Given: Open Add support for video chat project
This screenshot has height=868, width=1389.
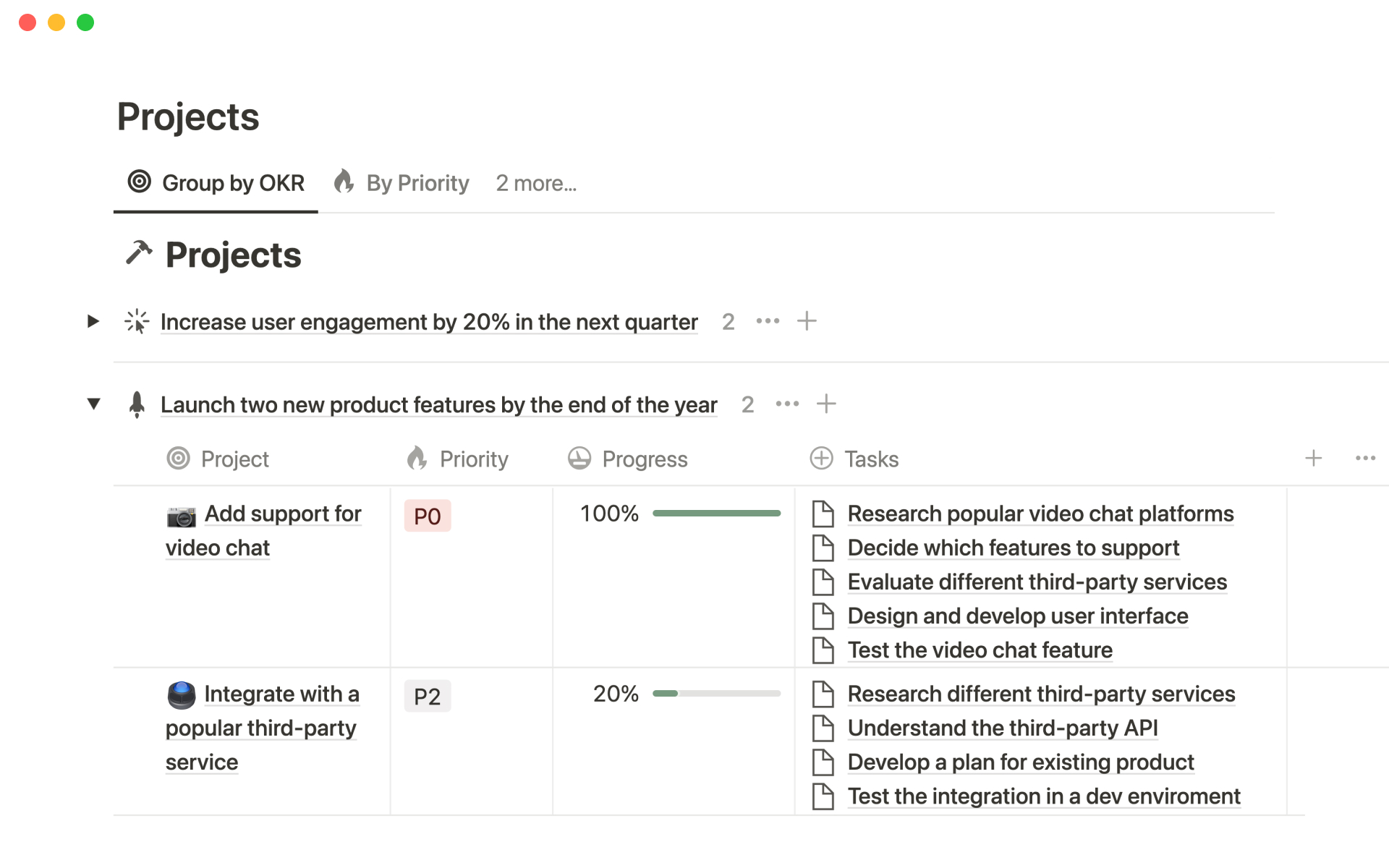Looking at the screenshot, I should click(282, 514).
